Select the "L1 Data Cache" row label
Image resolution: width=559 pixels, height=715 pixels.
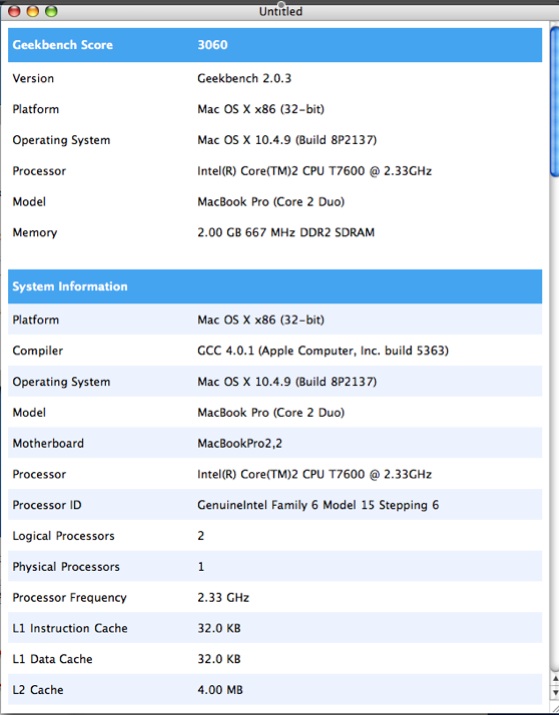[x=52, y=659]
